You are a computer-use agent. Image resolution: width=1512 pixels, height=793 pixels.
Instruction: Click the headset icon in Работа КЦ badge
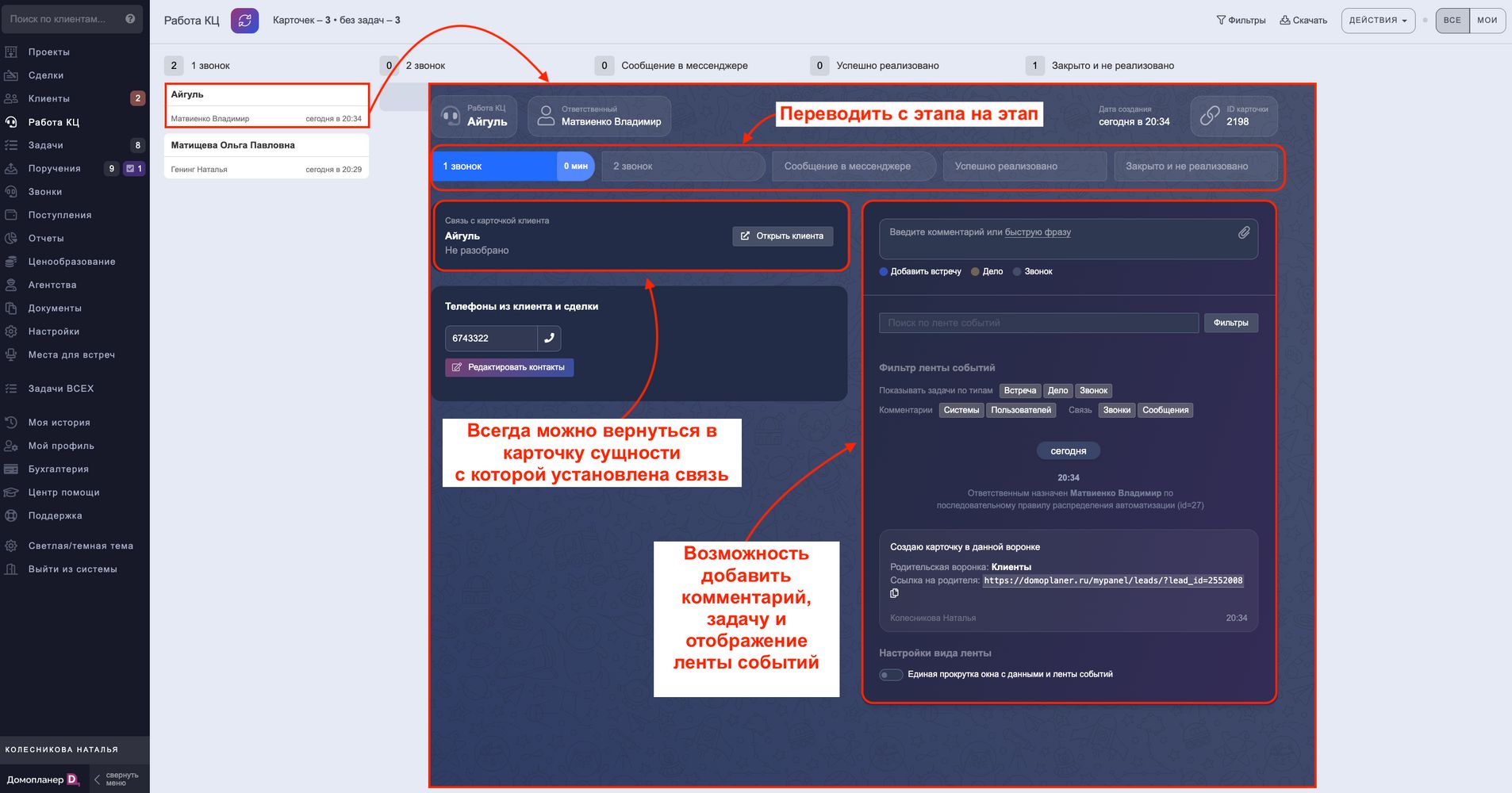pos(451,116)
